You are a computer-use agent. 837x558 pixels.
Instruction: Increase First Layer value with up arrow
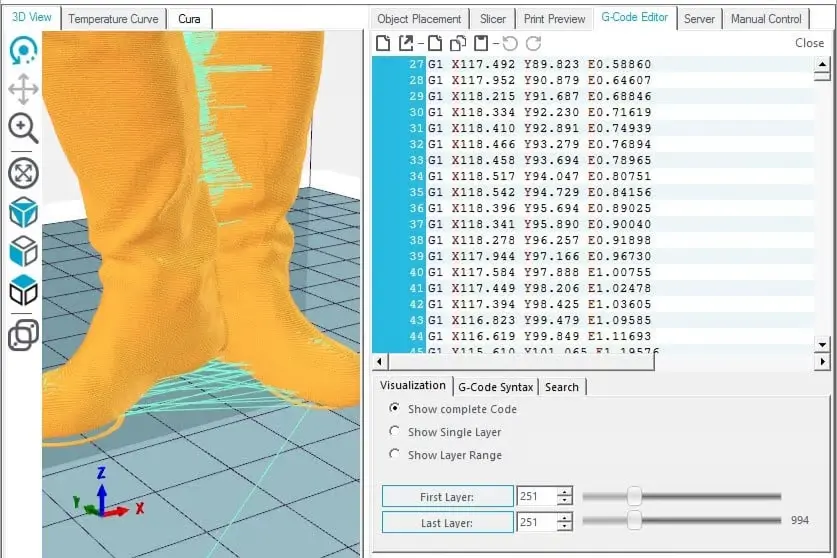click(x=565, y=491)
